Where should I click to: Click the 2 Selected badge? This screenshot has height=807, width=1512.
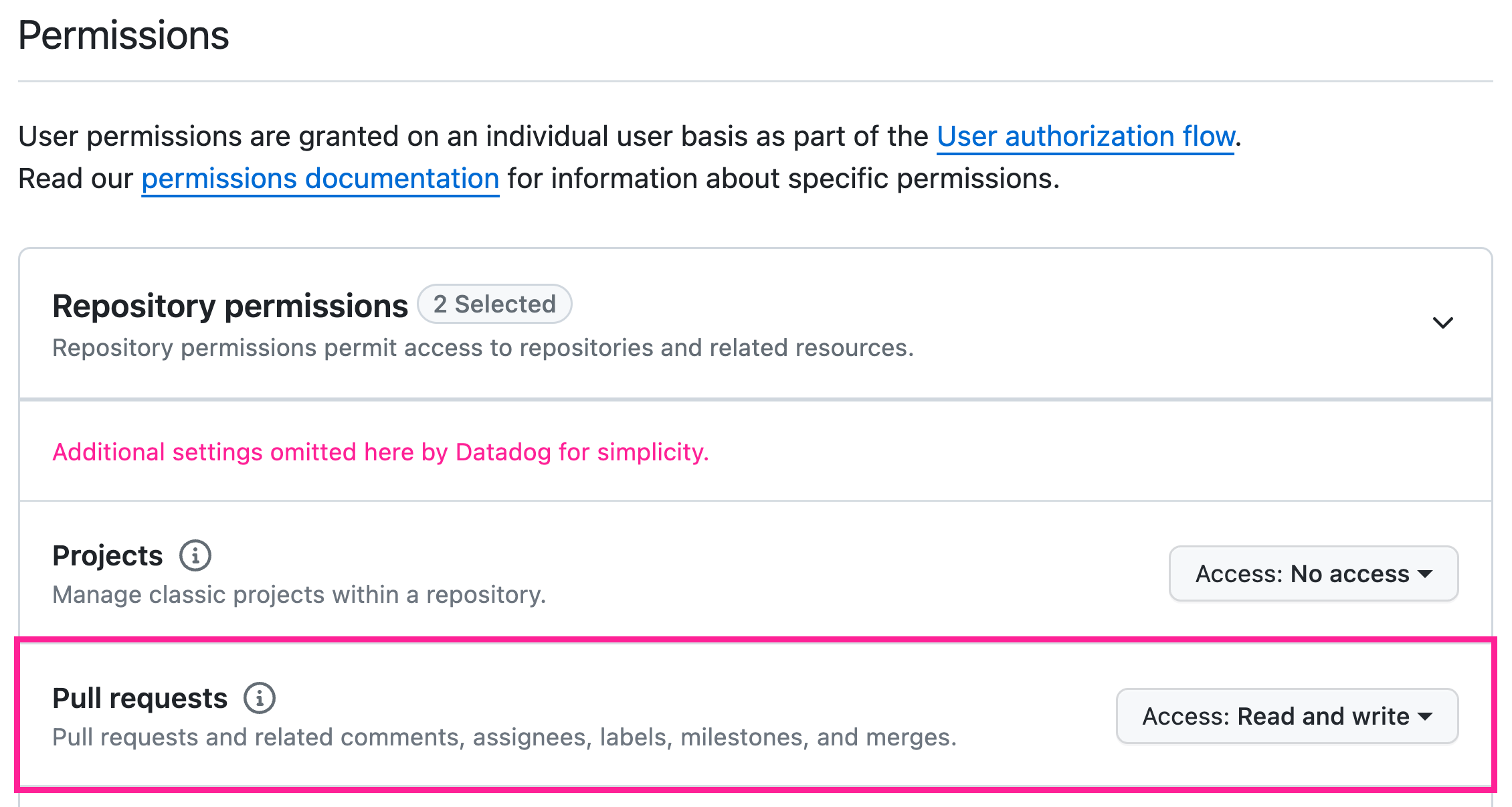coord(494,304)
